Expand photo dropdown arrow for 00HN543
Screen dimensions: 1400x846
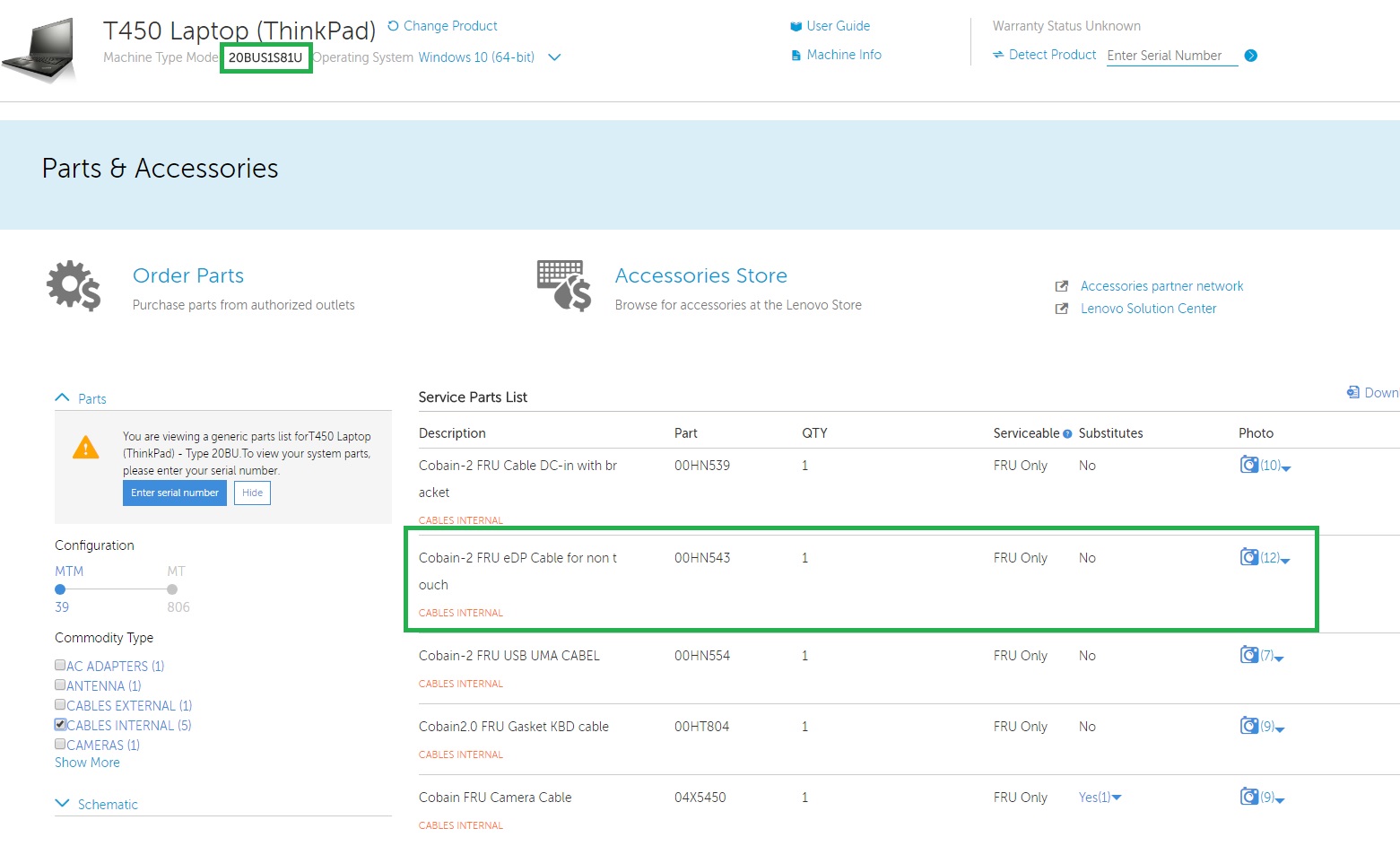pos(1285,561)
